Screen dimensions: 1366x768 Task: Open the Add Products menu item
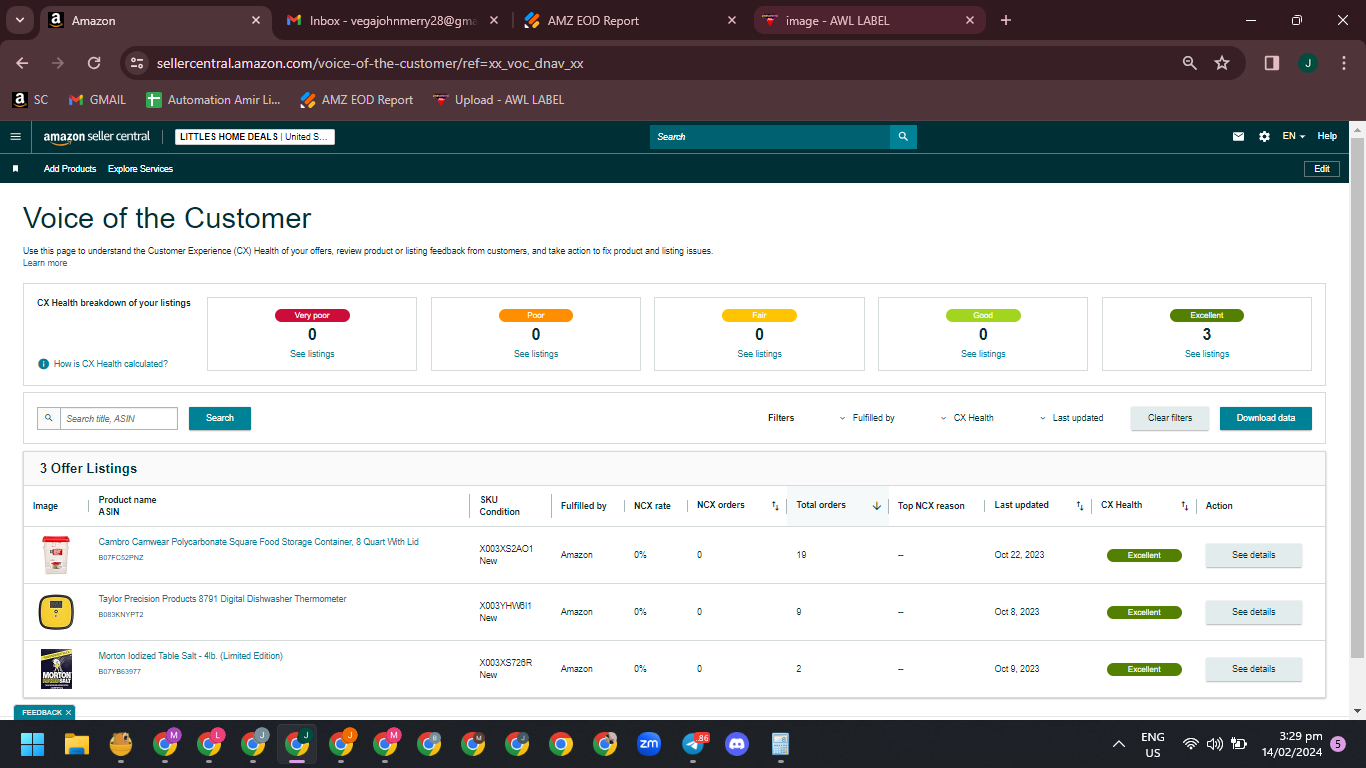pos(70,169)
